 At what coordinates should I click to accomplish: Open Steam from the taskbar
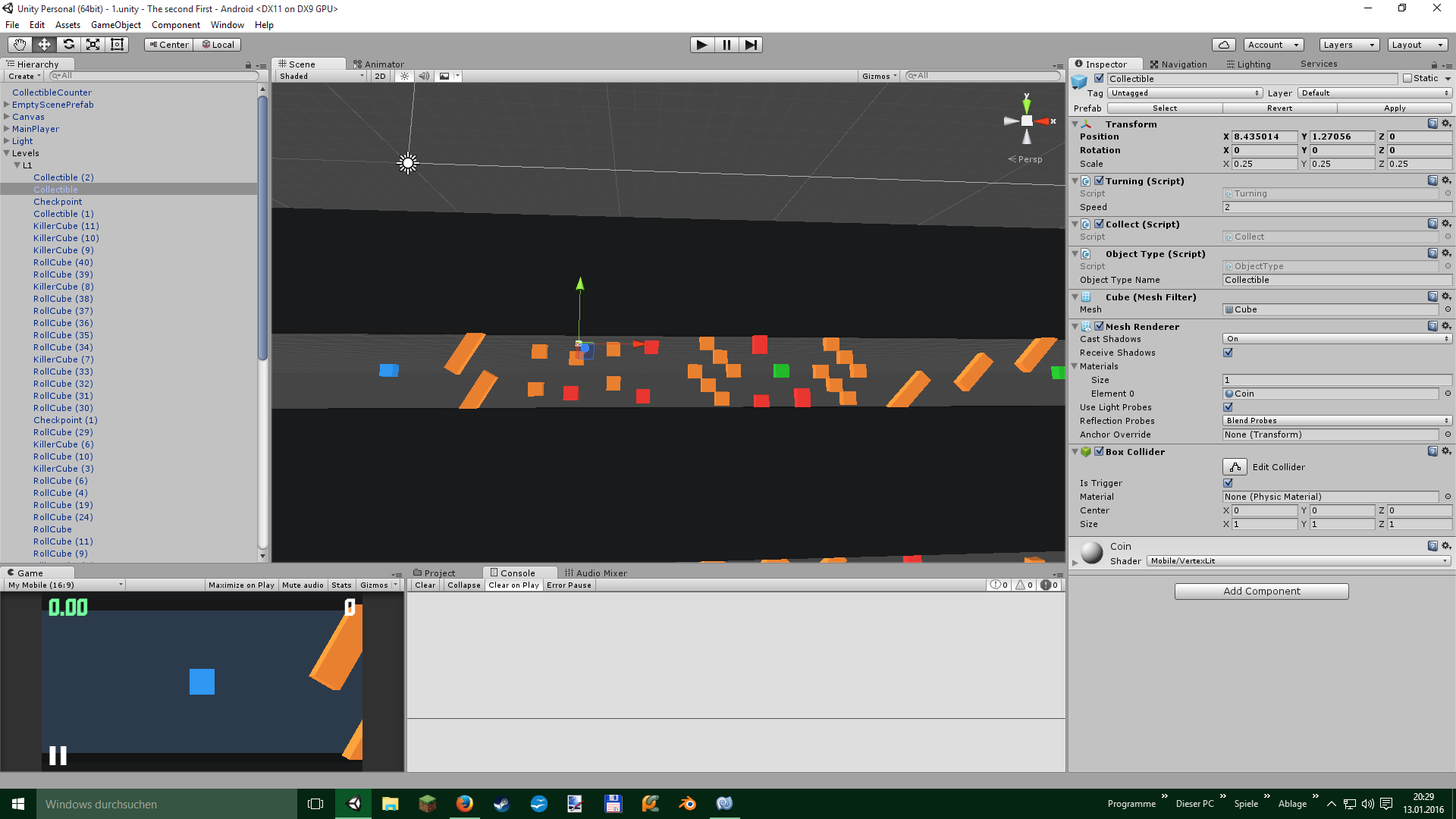pos(501,804)
